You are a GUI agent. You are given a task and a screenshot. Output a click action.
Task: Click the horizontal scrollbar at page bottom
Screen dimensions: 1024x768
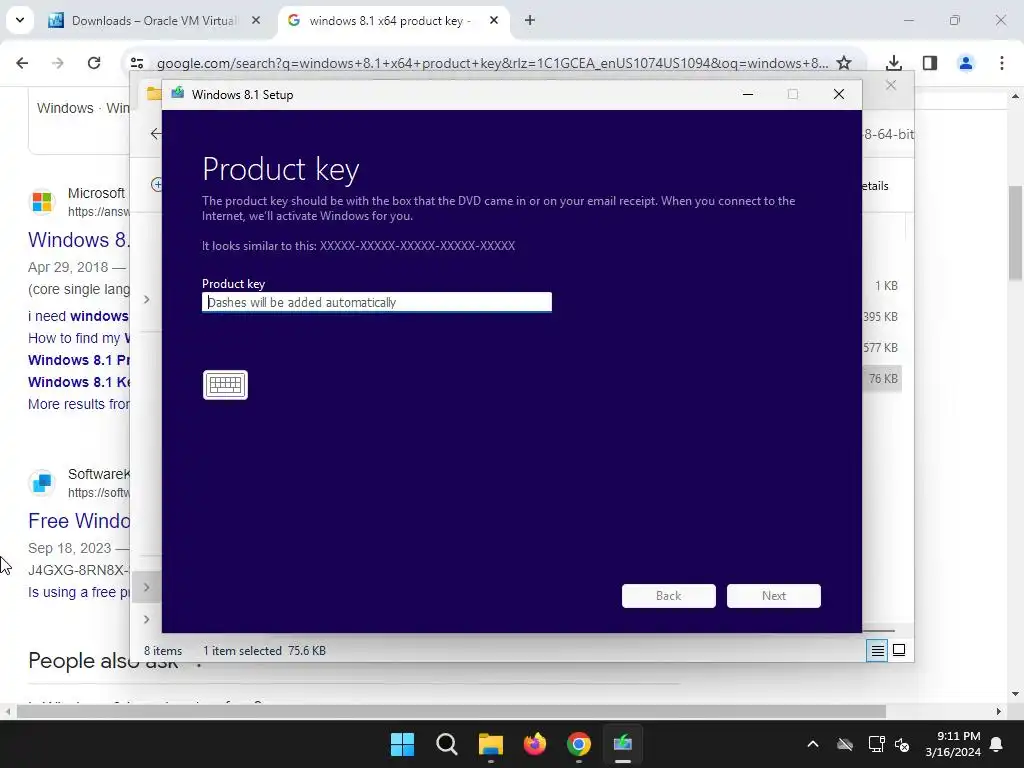pyautogui.click(x=451, y=711)
